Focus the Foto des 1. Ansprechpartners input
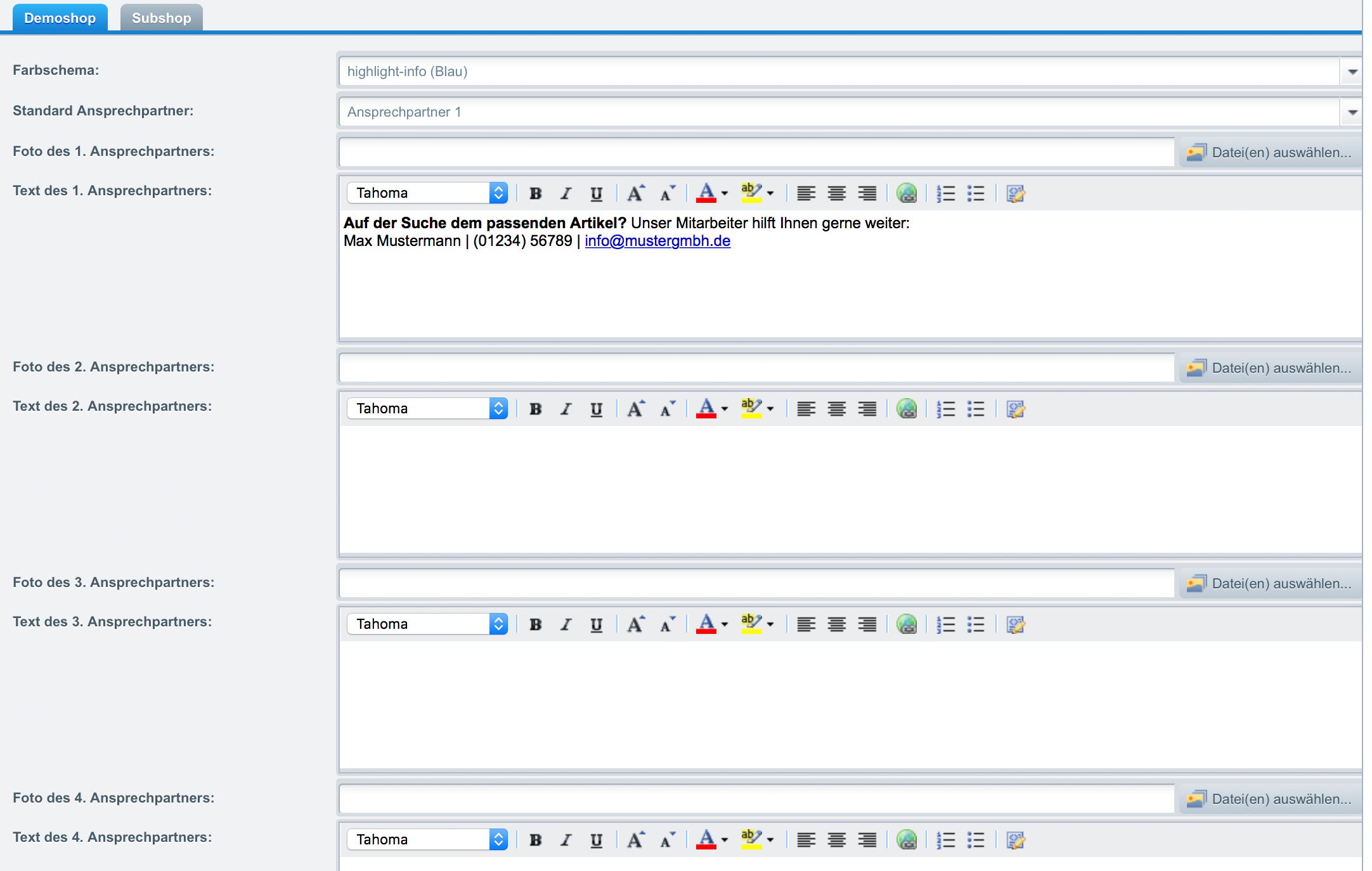1372x871 pixels. [757, 152]
